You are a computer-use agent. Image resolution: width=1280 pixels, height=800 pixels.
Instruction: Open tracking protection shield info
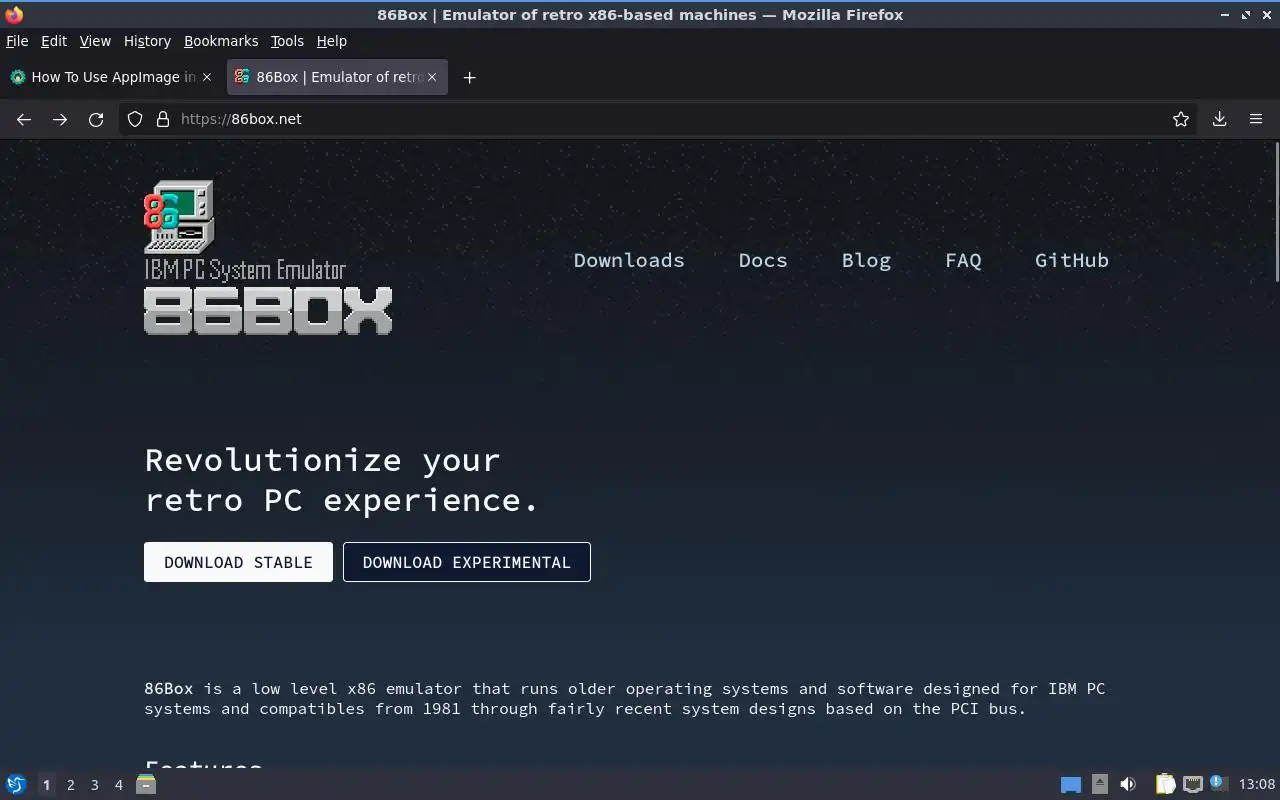click(x=135, y=119)
